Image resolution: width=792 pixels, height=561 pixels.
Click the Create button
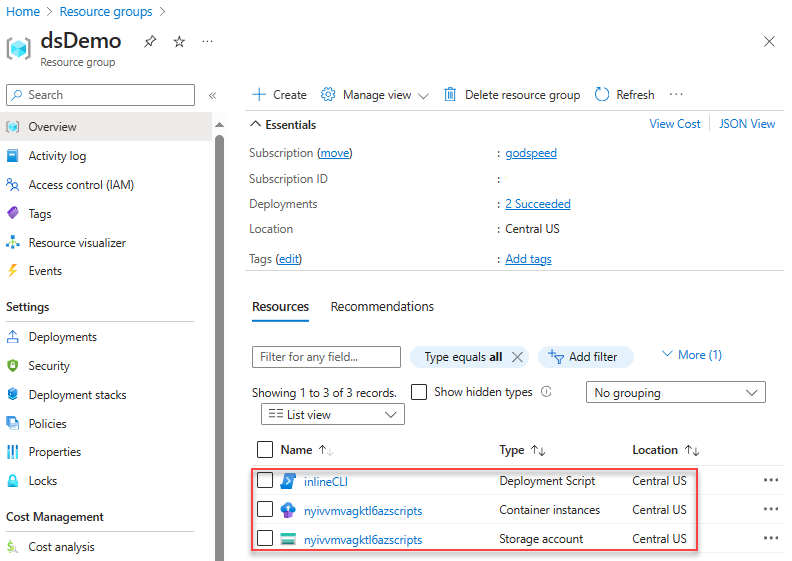click(x=279, y=94)
